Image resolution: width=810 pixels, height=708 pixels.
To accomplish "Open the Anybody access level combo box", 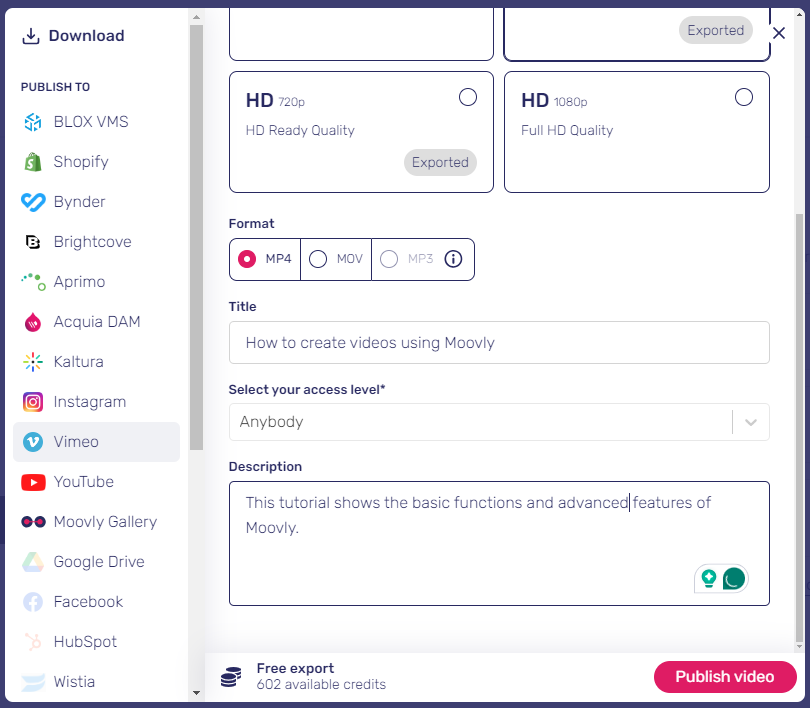I will (499, 422).
